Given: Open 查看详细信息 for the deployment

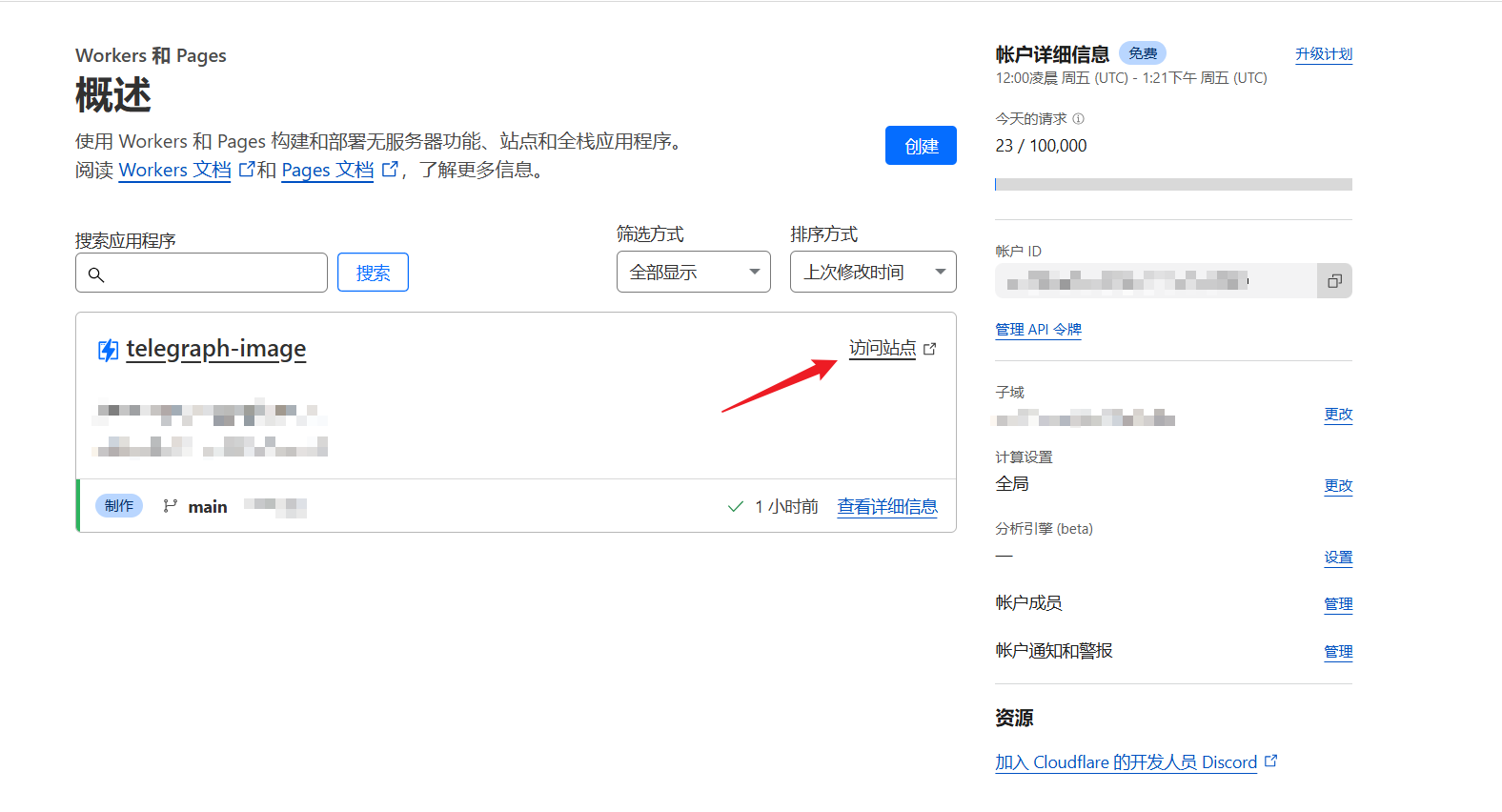Looking at the screenshot, I should (887, 507).
